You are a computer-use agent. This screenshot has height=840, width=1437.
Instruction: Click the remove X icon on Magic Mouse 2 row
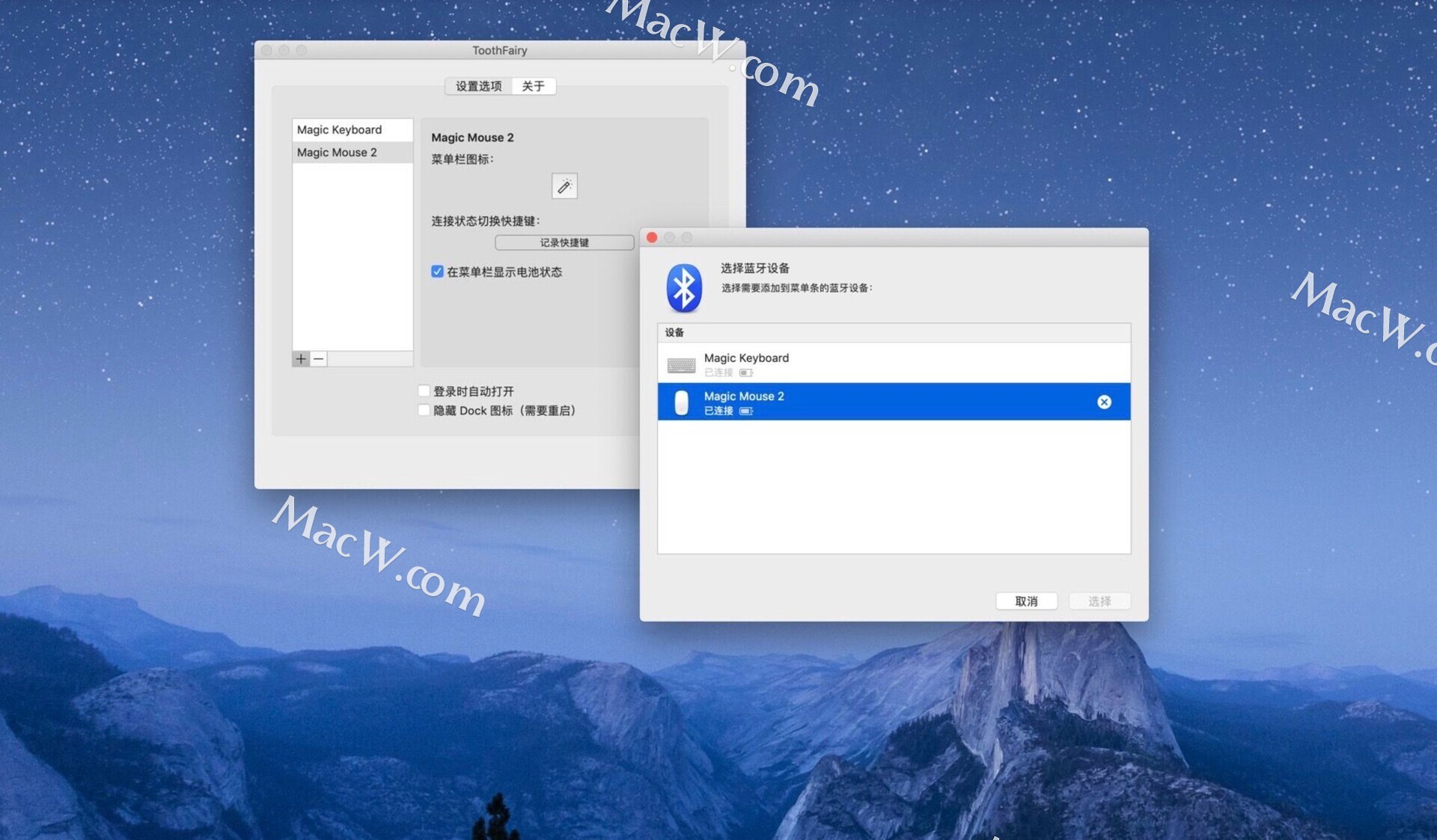1104,402
